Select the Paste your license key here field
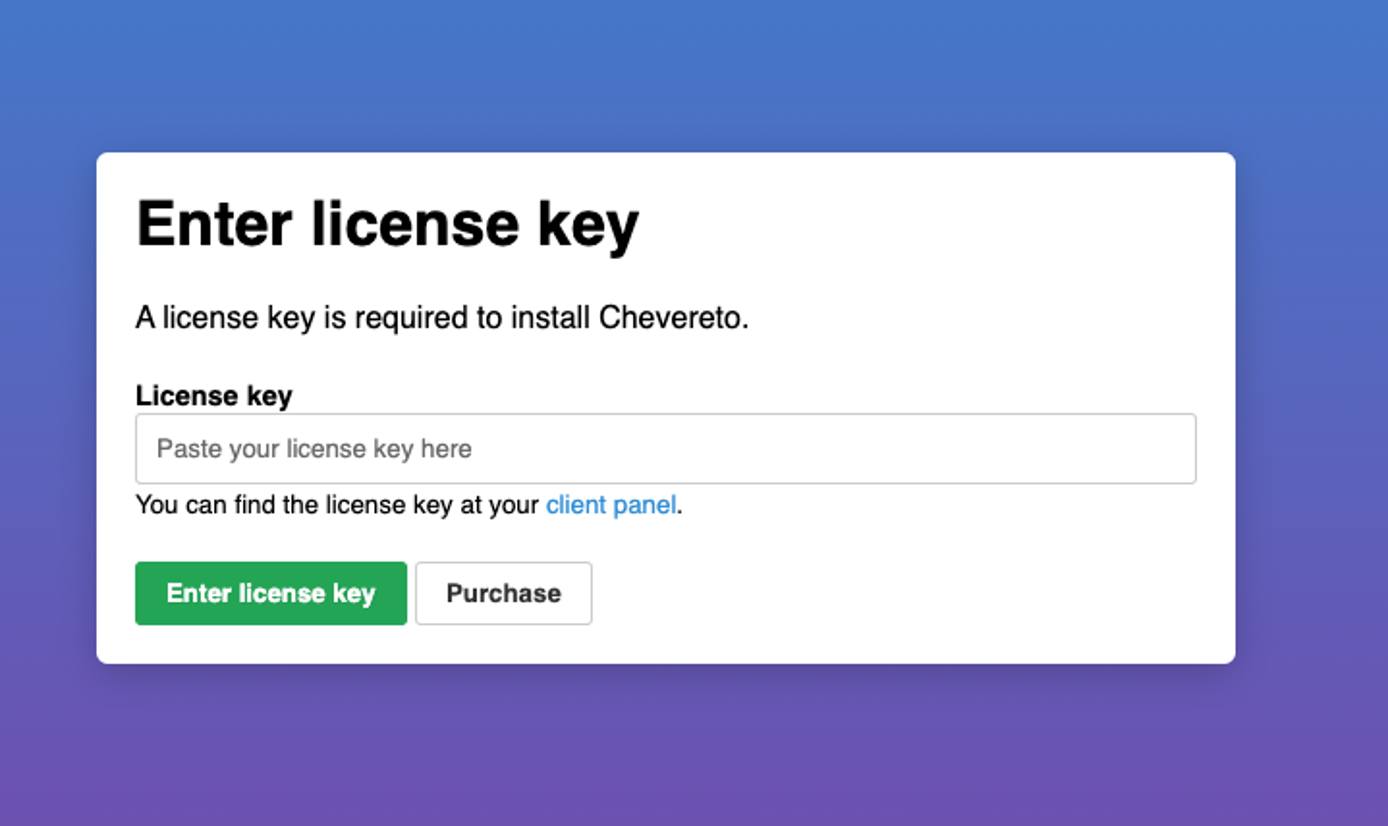The height and width of the screenshot is (826, 1388). (665, 448)
